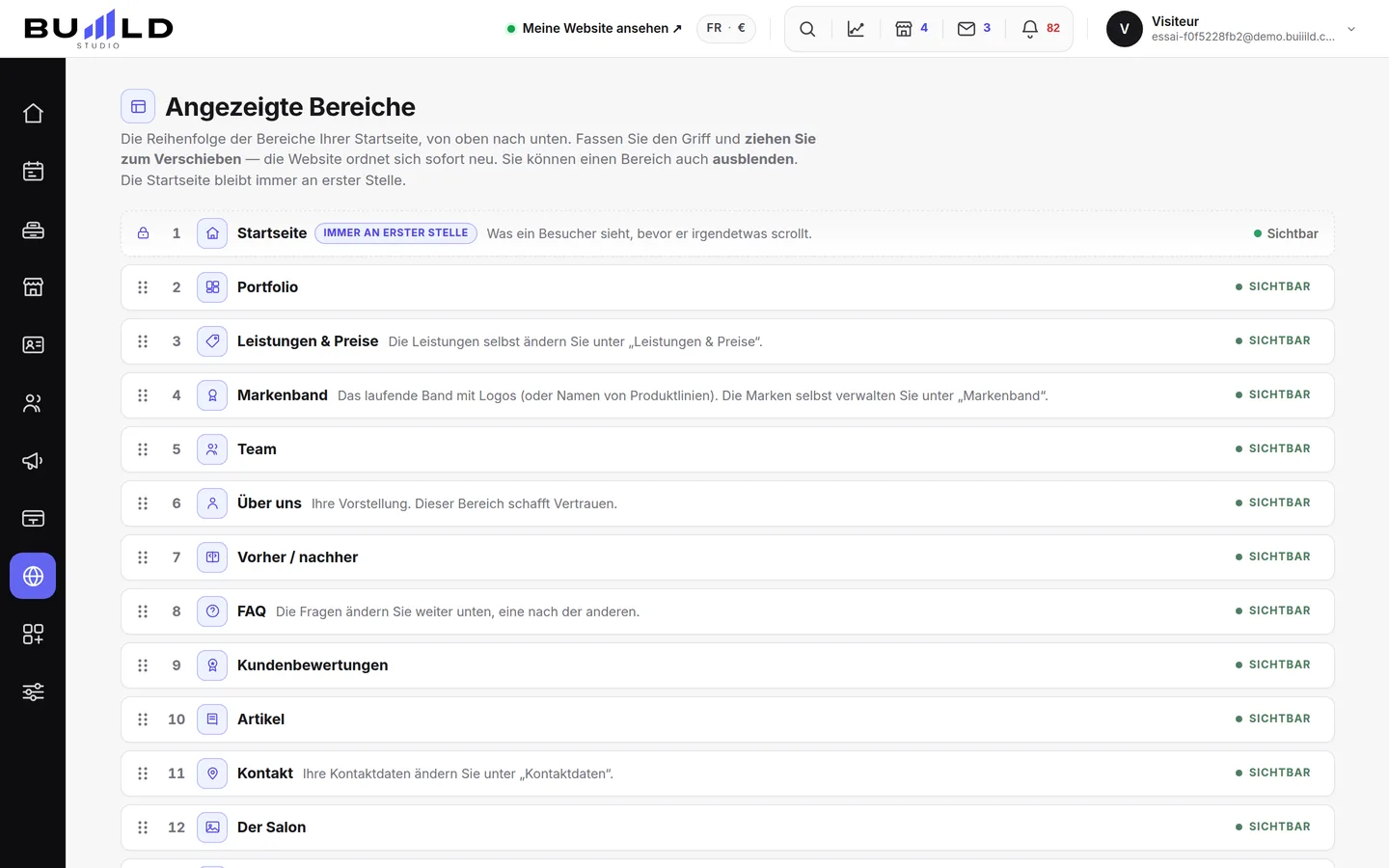Click the BUILD Studio logo
This screenshot has height=868, width=1389.
(98, 29)
